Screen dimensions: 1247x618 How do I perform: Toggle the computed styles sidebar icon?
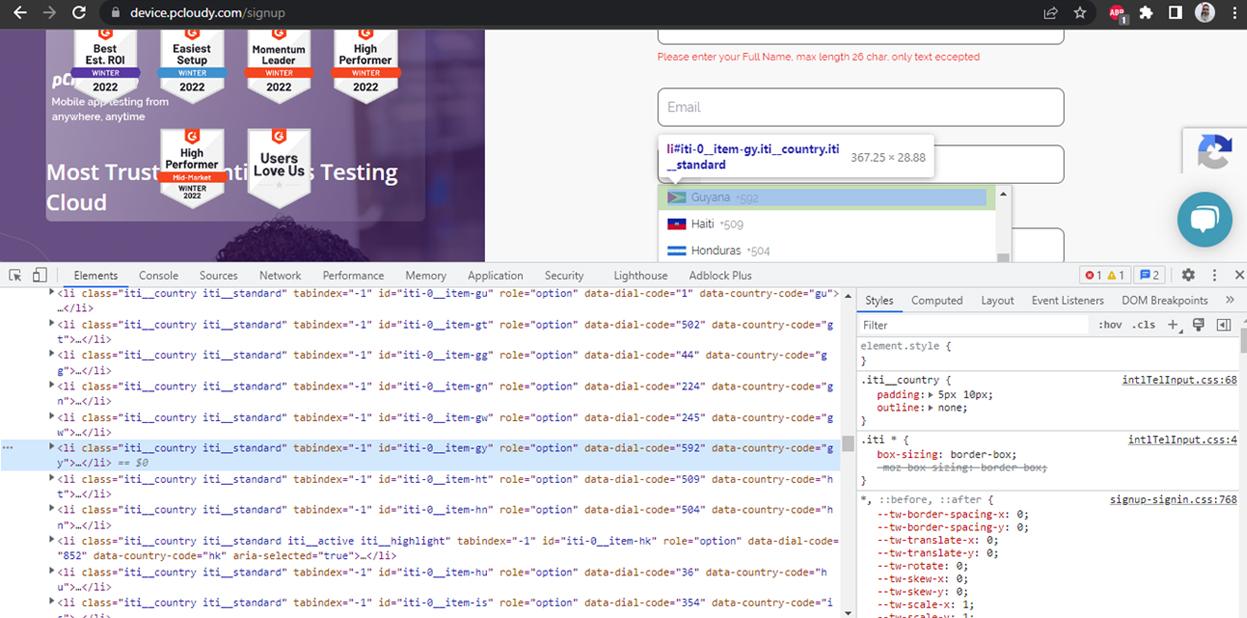pyautogui.click(x=1223, y=325)
